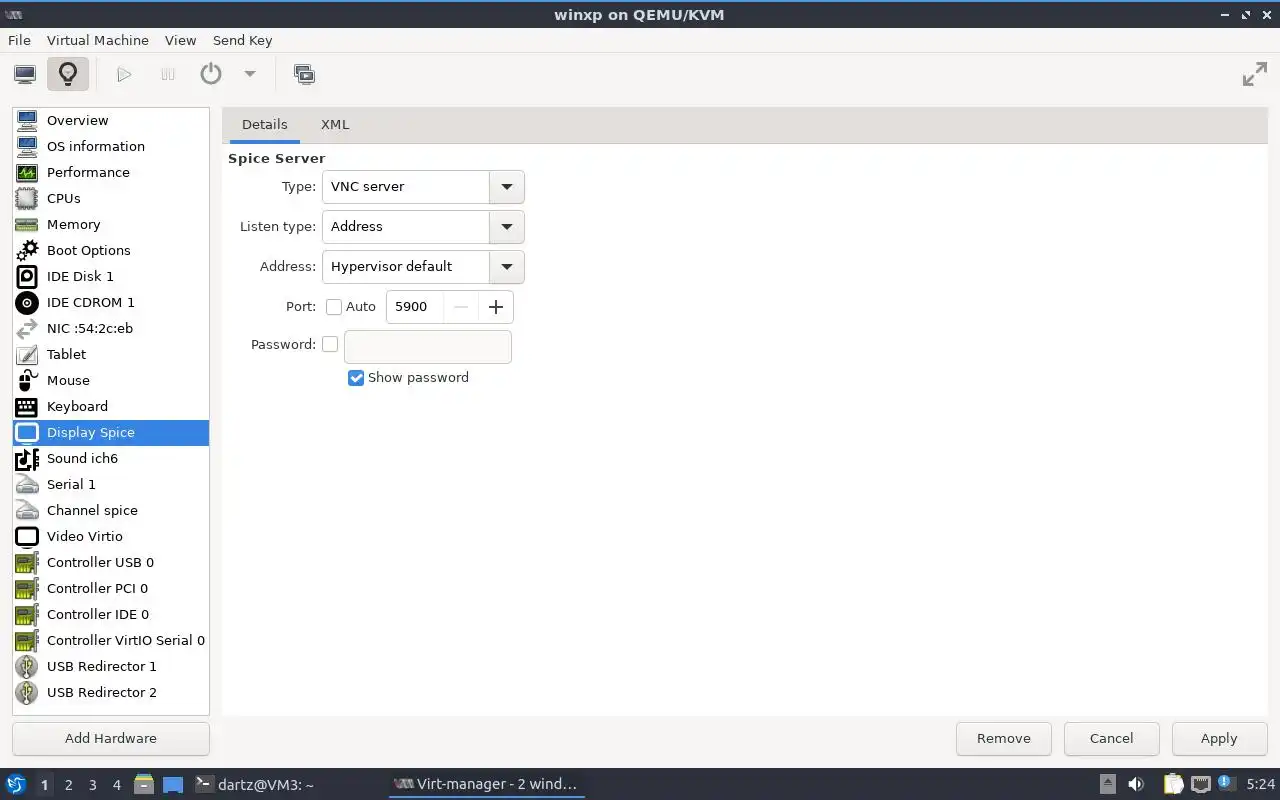Viewport: 1280px width, 800px height.
Task: Select Controller USB 0 entry
Action: 111,562
